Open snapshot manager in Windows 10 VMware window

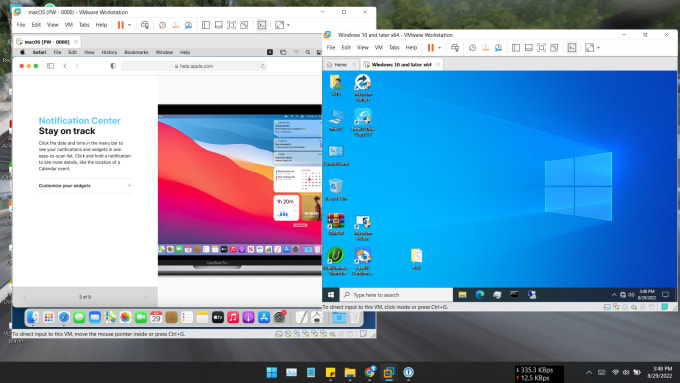pyautogui.click(x=498, y=48)
